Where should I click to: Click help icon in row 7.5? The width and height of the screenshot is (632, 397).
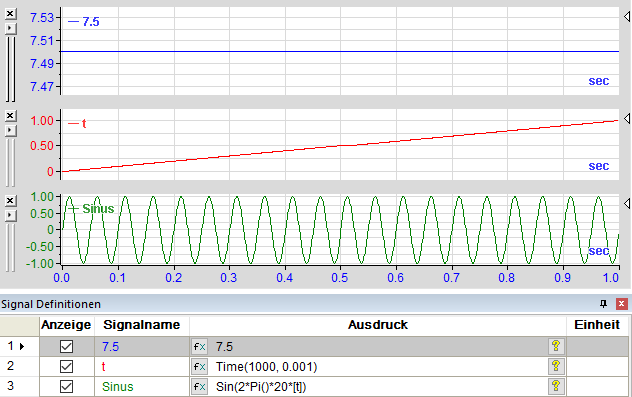(556, 346)
